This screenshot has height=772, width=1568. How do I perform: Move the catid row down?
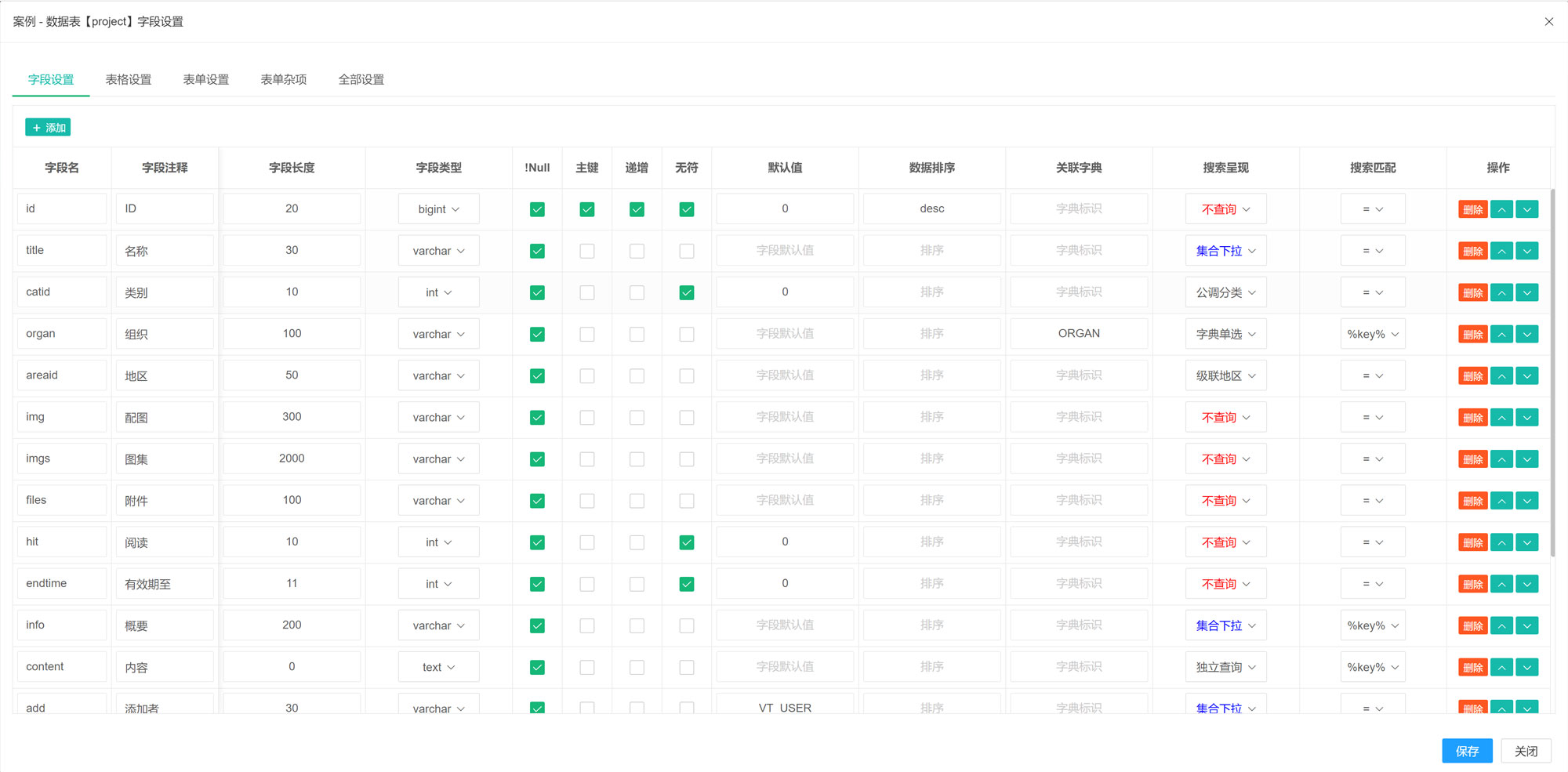pos(1526,292)
